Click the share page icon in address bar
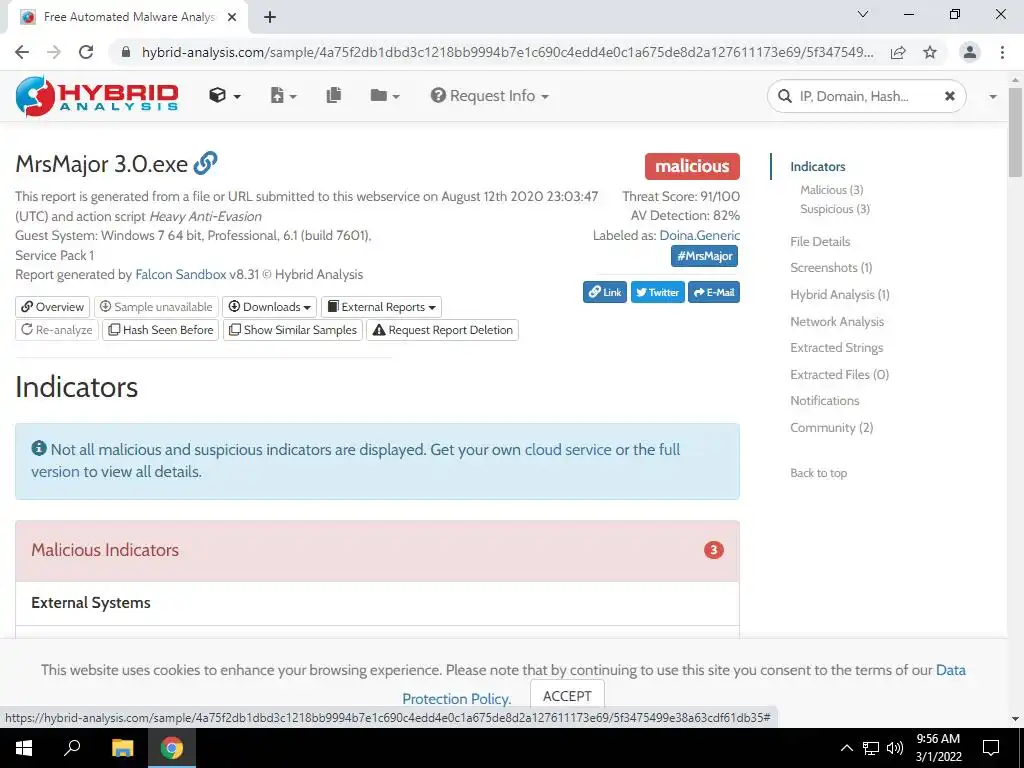The width and height of the screenshot is (1024, 768). coord(898,52)
